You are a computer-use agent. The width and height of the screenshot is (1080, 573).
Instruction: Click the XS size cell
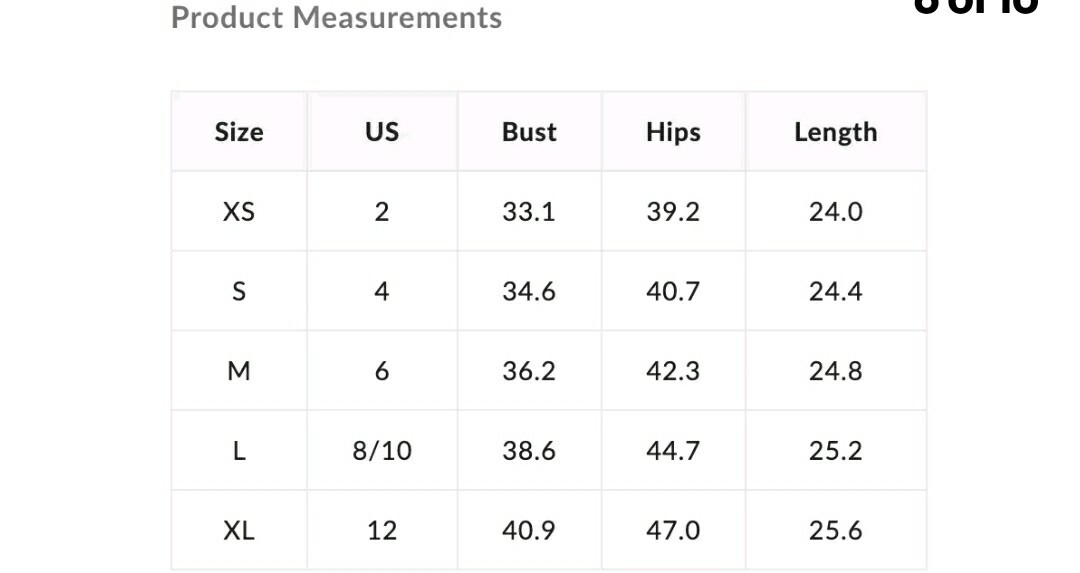239,211
